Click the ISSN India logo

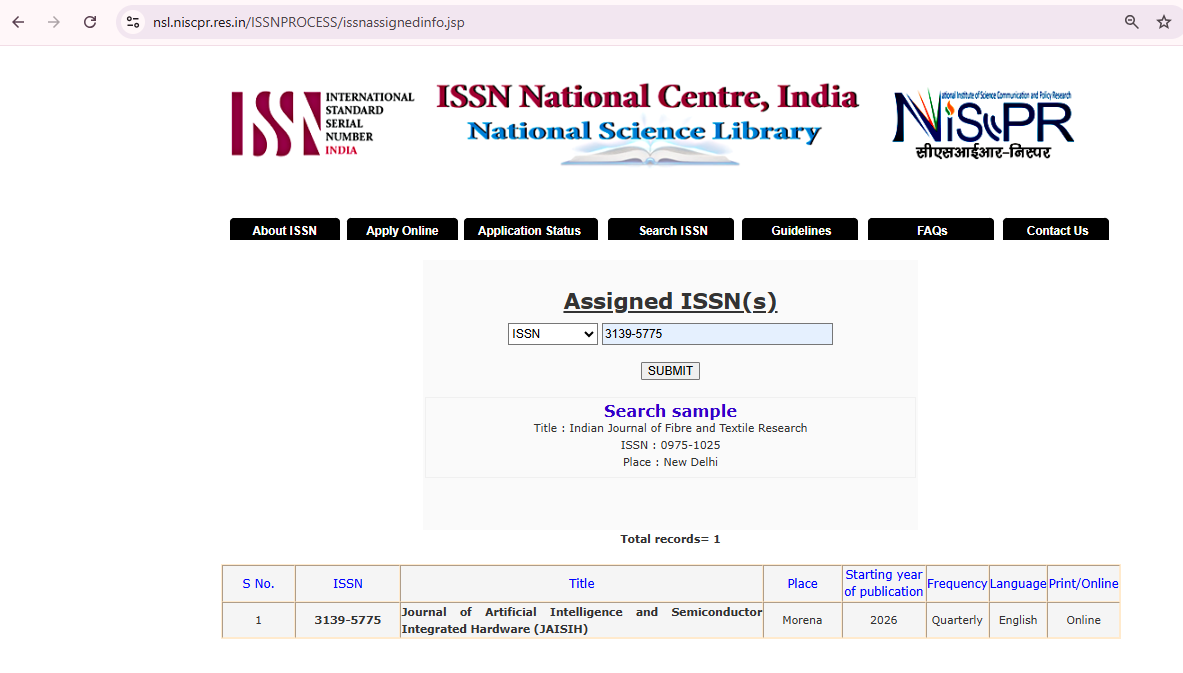323,123
